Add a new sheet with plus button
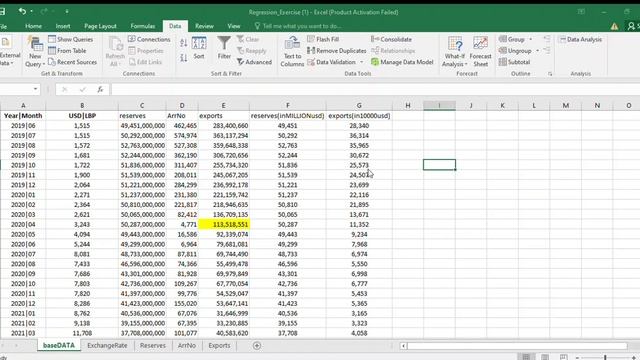 coord(257,346)
